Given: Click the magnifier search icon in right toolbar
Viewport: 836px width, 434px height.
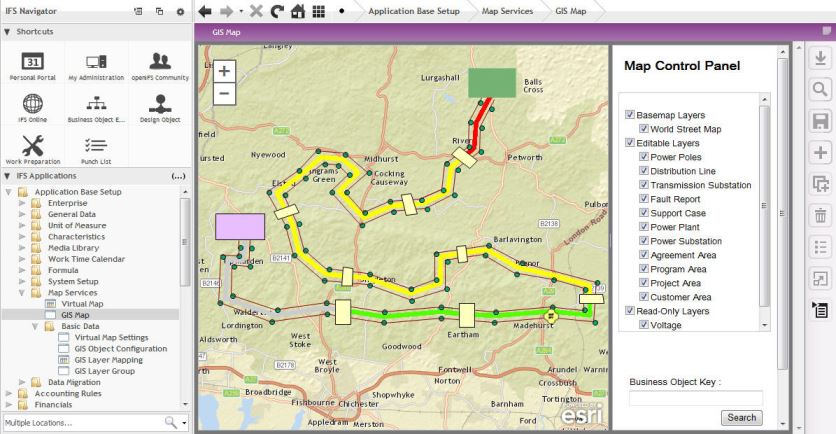Looking at the screenshot, I should tap(821, 90).
